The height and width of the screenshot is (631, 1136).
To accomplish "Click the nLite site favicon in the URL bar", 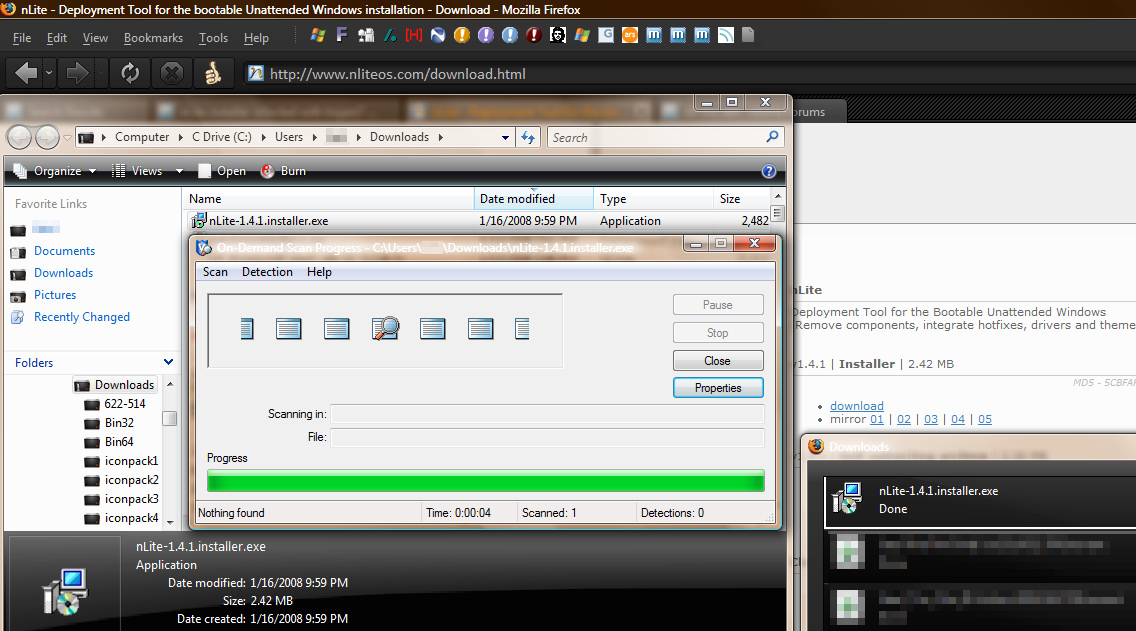I will 255,73.
